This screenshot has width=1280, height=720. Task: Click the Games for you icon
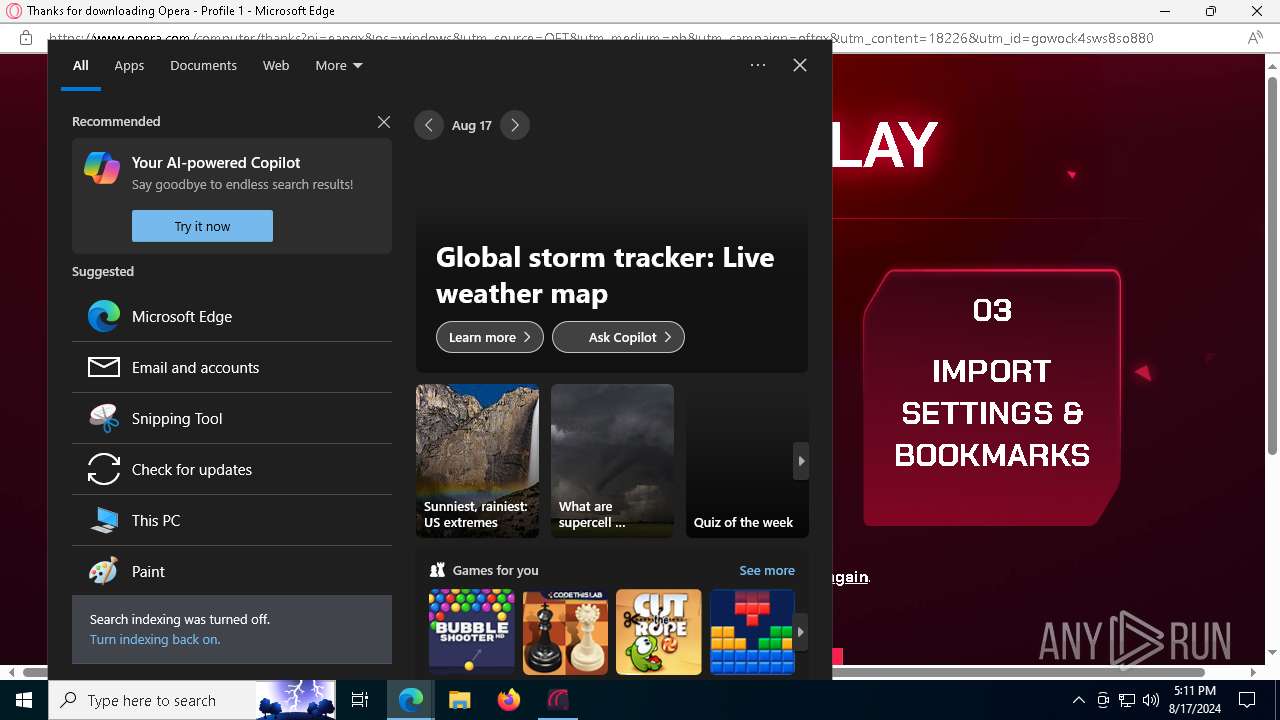(437, 570)
